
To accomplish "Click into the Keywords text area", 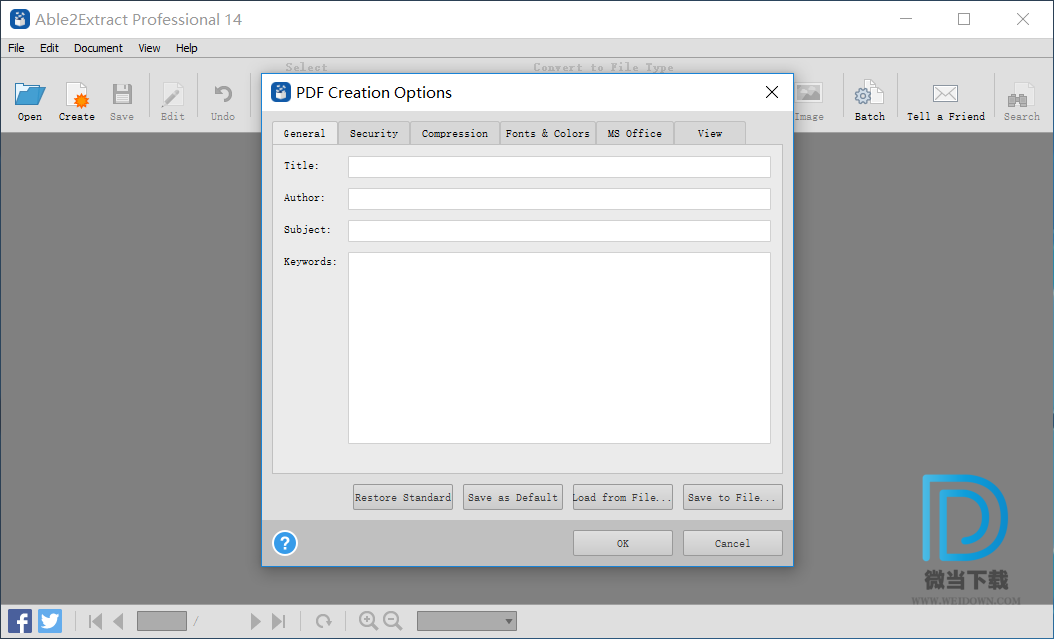I will click(x=559, y=348).
